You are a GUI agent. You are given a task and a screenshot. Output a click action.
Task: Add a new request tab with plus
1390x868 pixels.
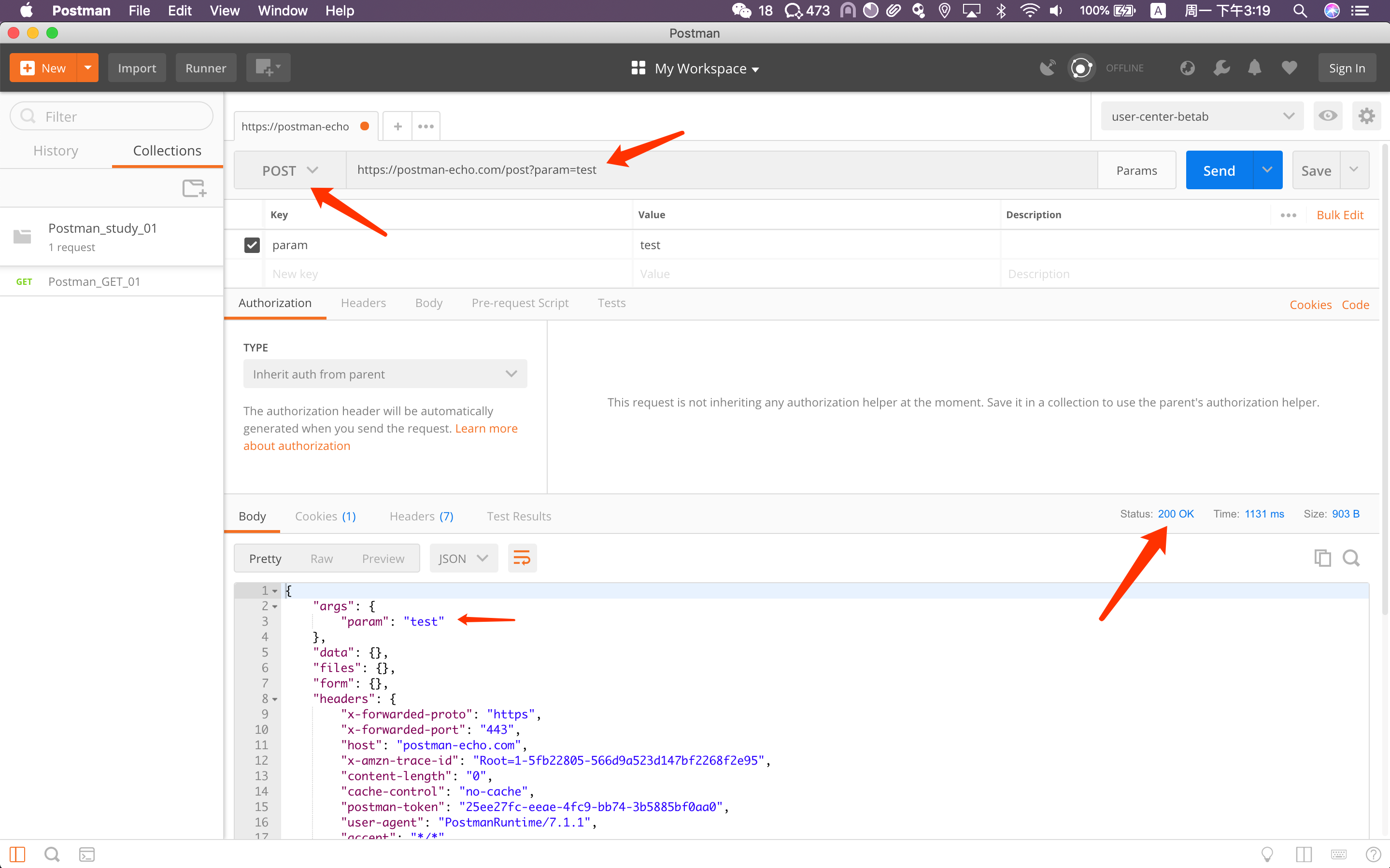pyautogui.click(x=397, y=126)
